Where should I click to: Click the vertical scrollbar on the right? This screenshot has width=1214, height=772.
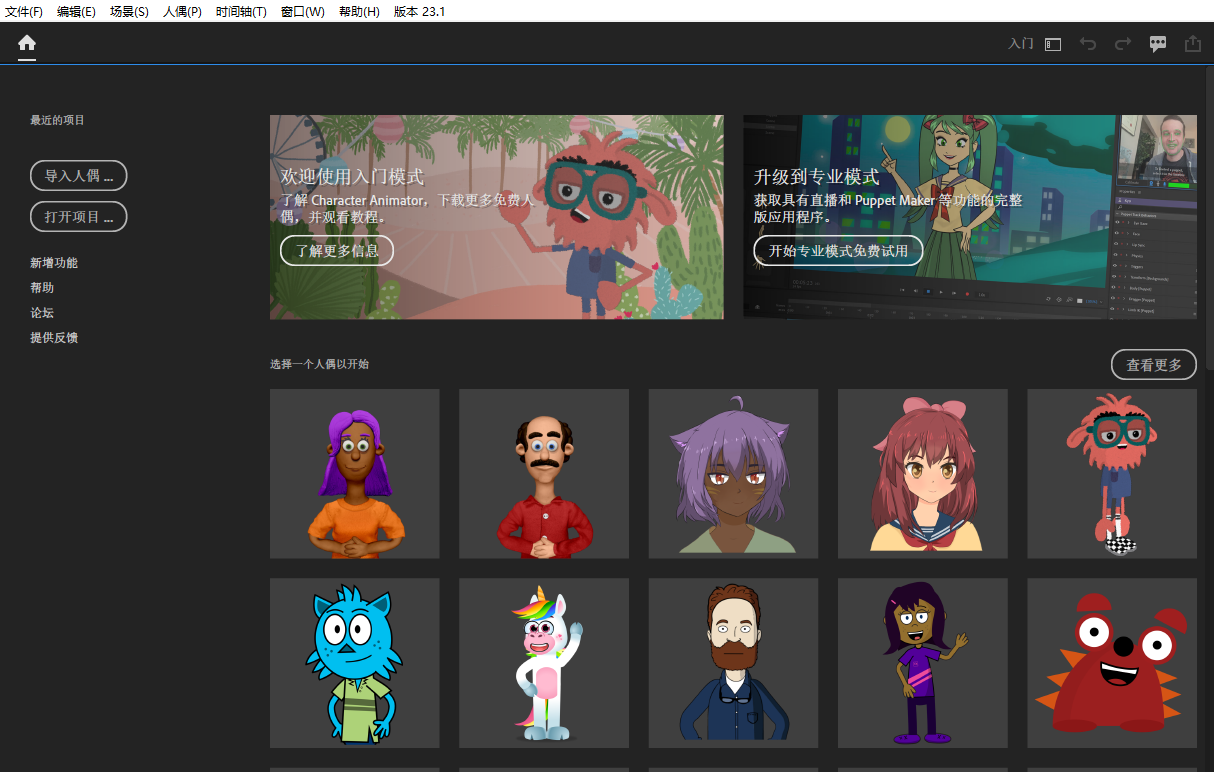[1209, 218]
